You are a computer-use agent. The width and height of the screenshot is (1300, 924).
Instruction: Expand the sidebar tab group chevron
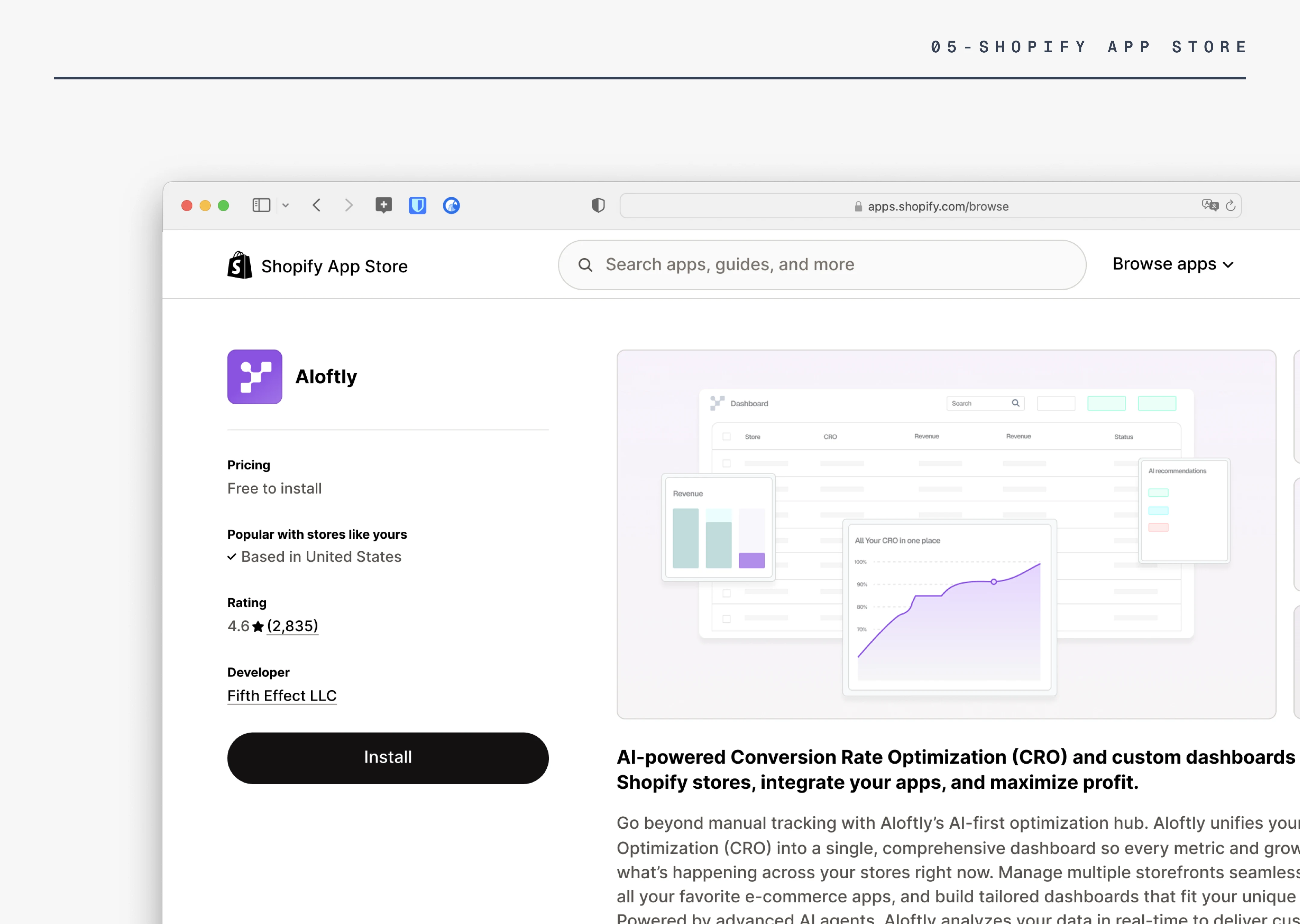tap(286, 205)
